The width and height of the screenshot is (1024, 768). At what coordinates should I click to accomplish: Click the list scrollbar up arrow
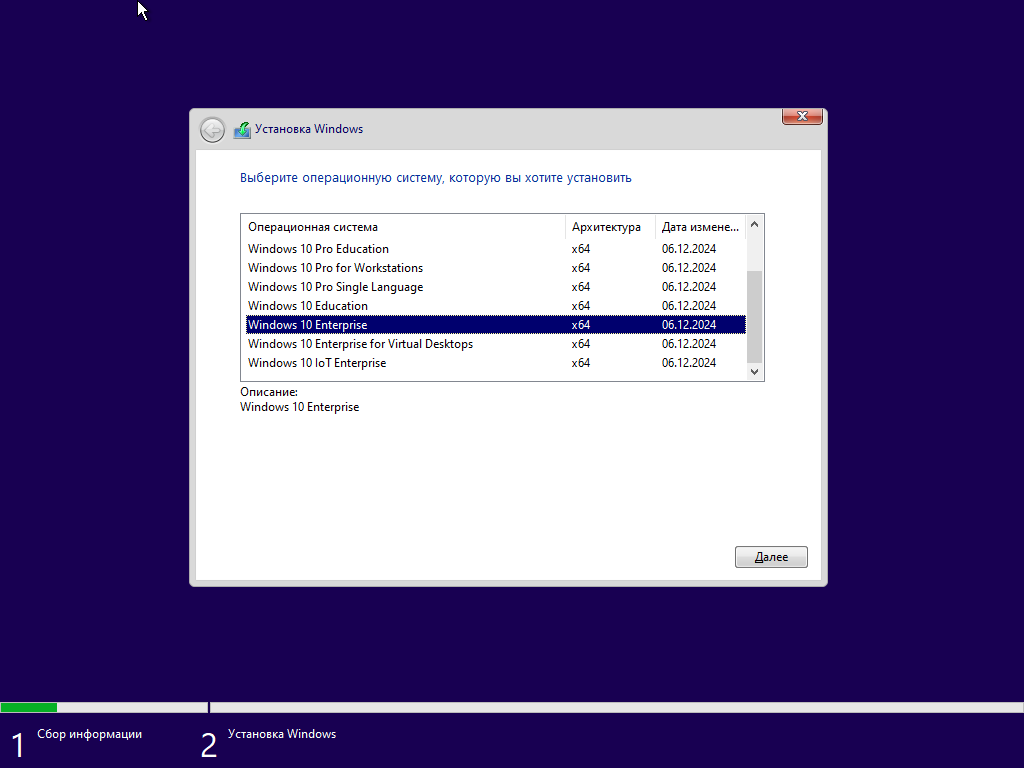pyautogui.click(x=754, y=224)
